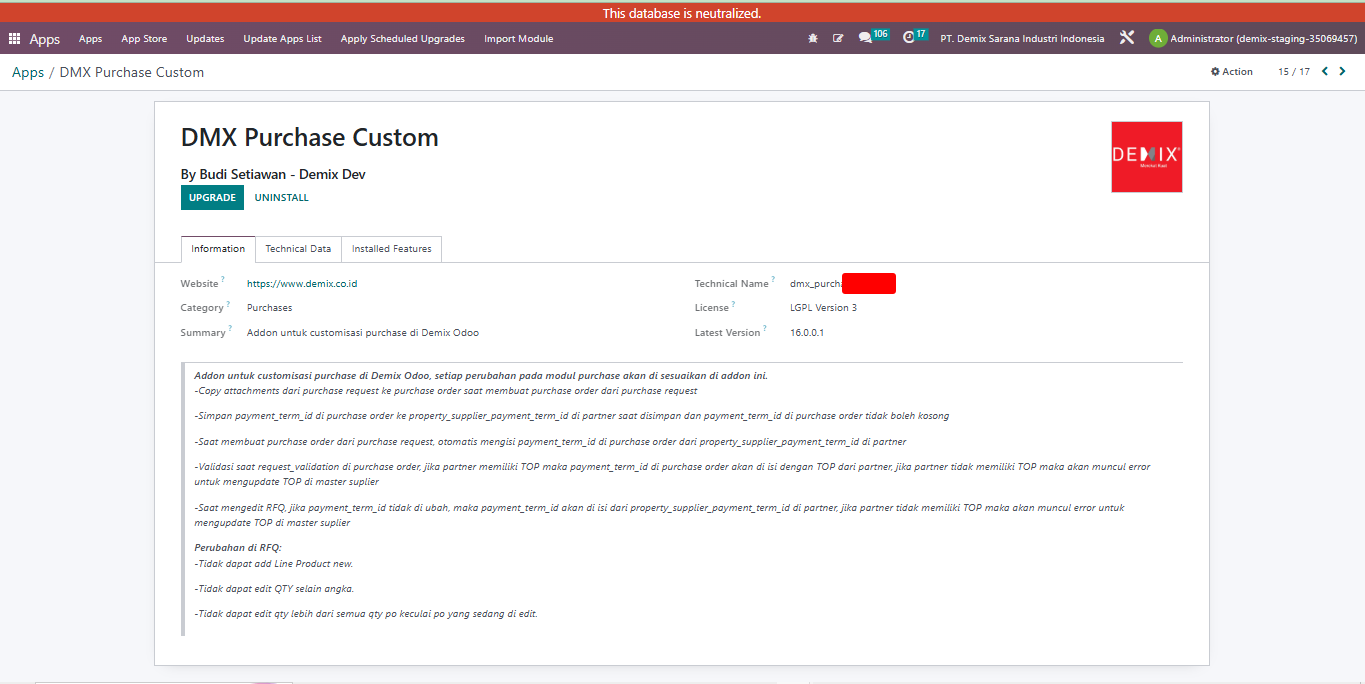
Task: Click the bug debug tools icon
Action: [813, 39]
